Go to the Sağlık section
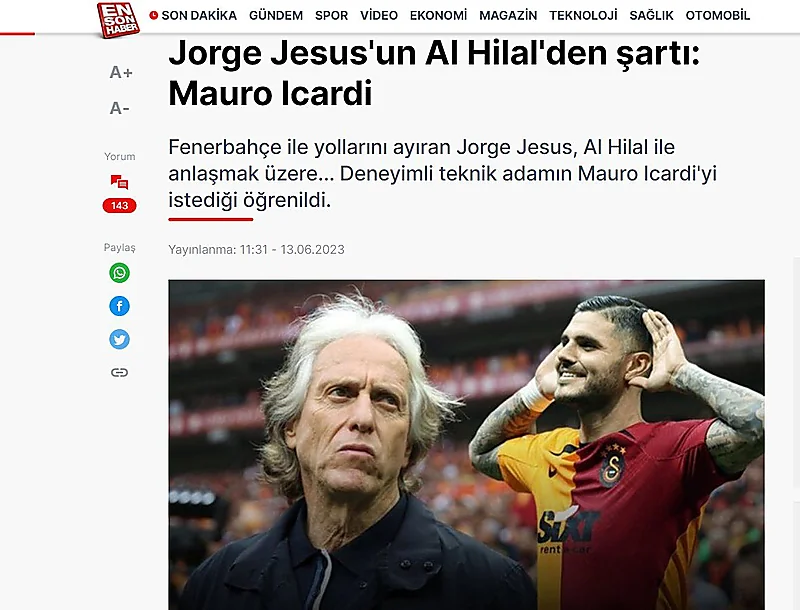This screenshot has height=610, width=800. [652, 16]
